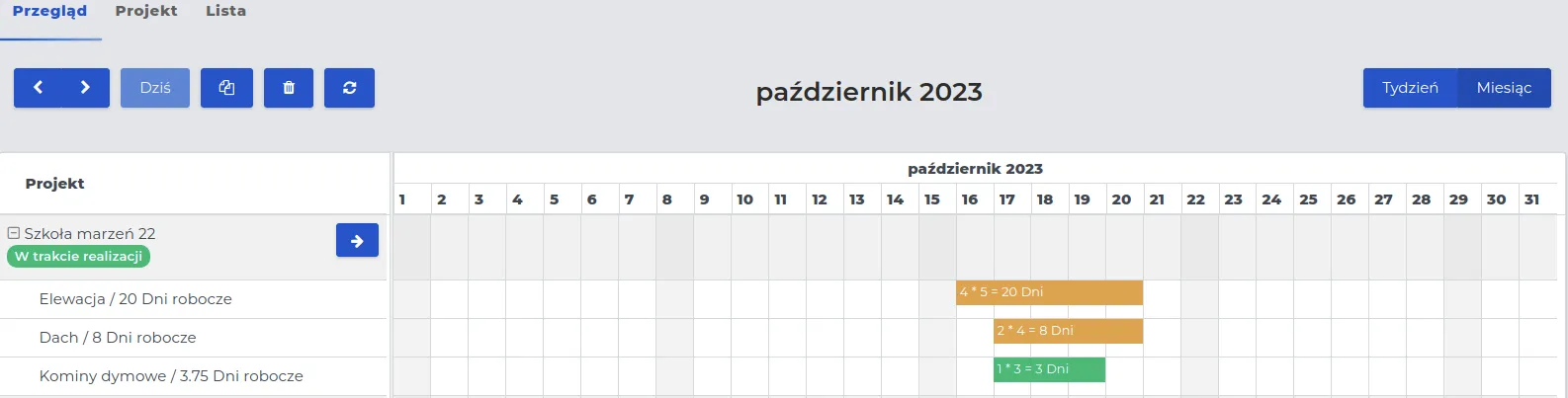Switch to Tydzień view
Screen dimensions: 1568x398
(x=1410, y=88)
